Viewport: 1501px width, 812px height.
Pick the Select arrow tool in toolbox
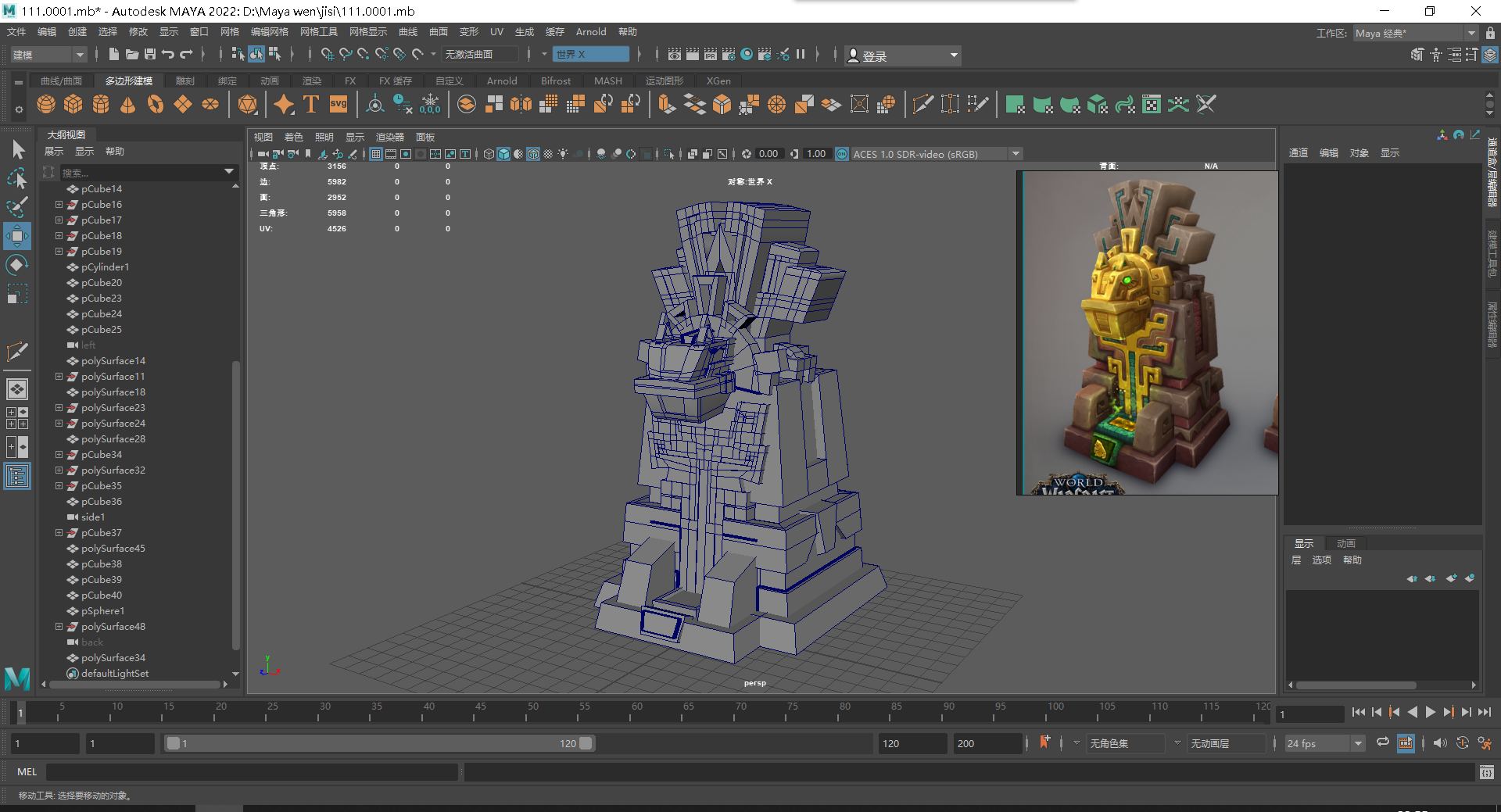17,149
